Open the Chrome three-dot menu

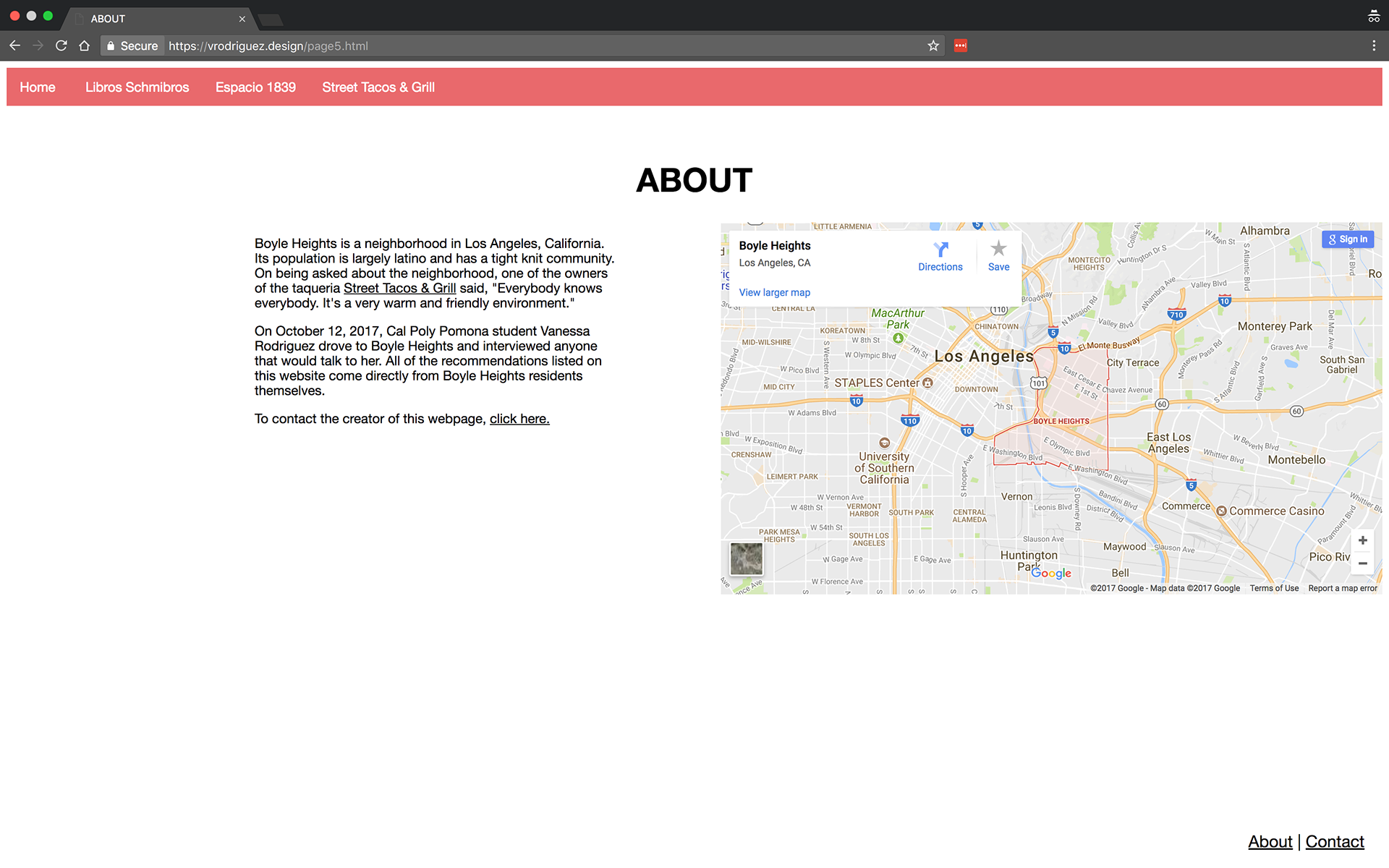[x=1374, y=46]
